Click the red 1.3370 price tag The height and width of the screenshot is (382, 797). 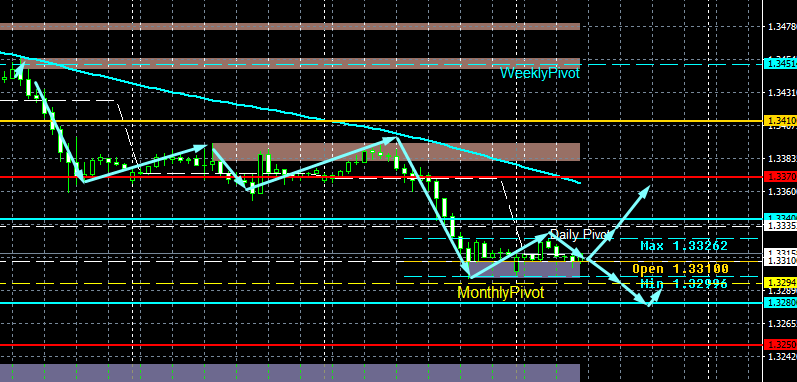pos(780,177)
